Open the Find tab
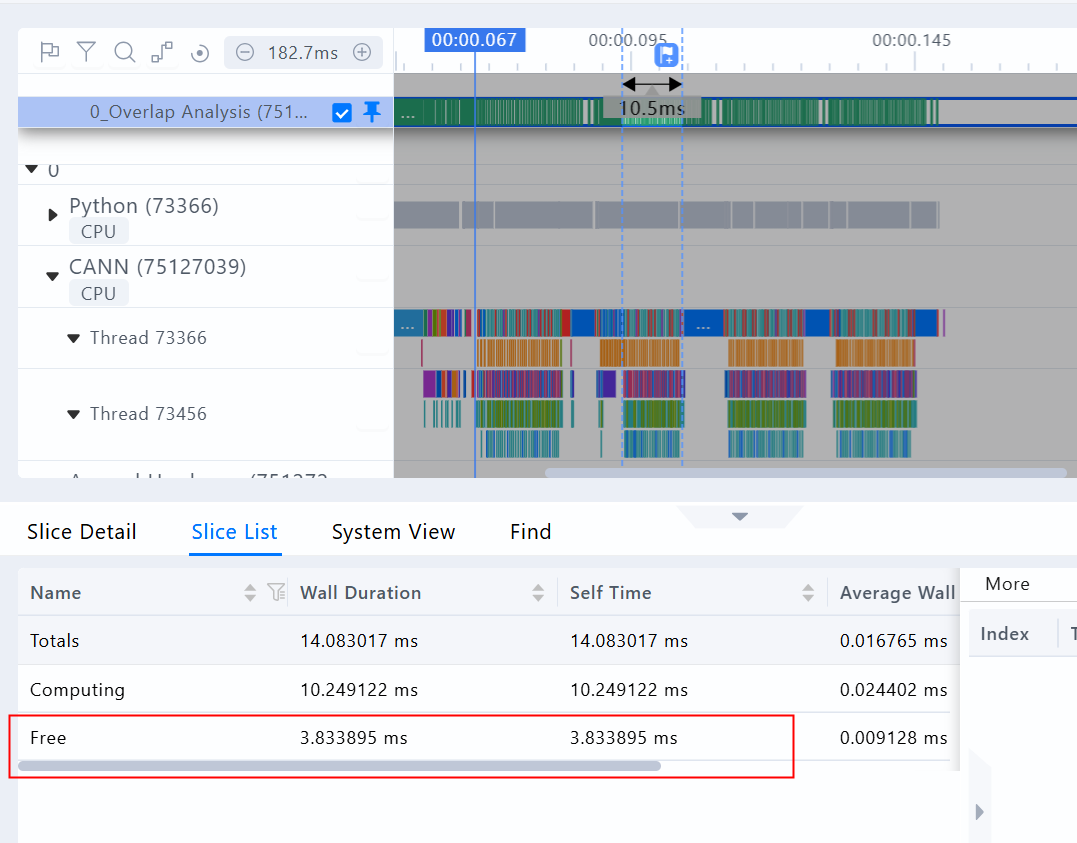The height and width of the screenshot is (843, 1077). pos(530,532)
